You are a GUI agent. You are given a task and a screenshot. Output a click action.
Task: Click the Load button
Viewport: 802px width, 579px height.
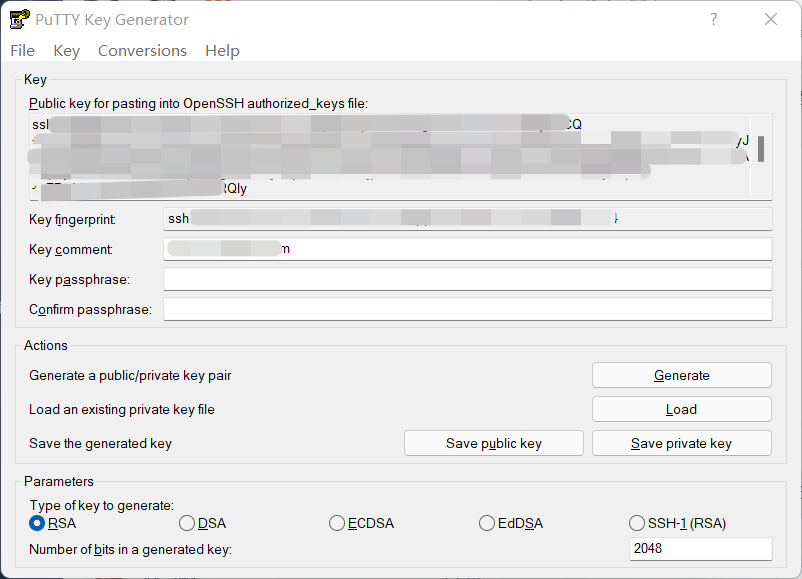[x=682, y=409]
